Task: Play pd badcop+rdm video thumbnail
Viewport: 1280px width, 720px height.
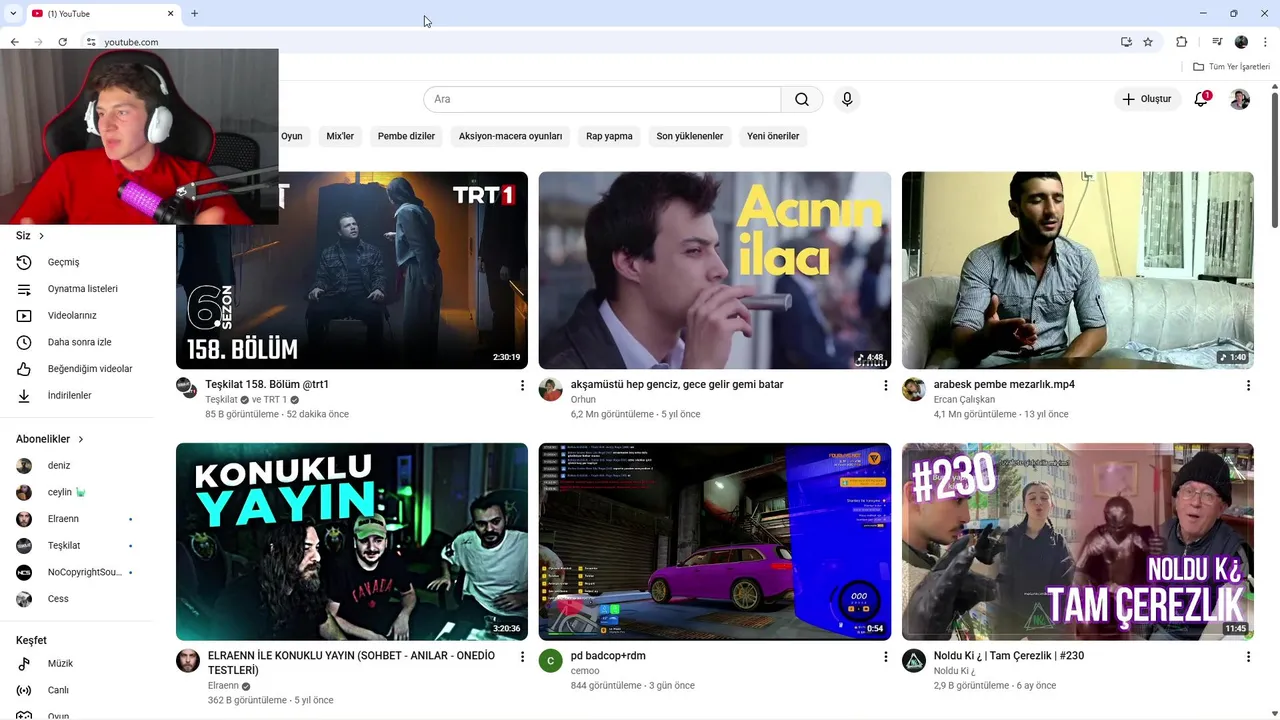Action: coord(715,541)
